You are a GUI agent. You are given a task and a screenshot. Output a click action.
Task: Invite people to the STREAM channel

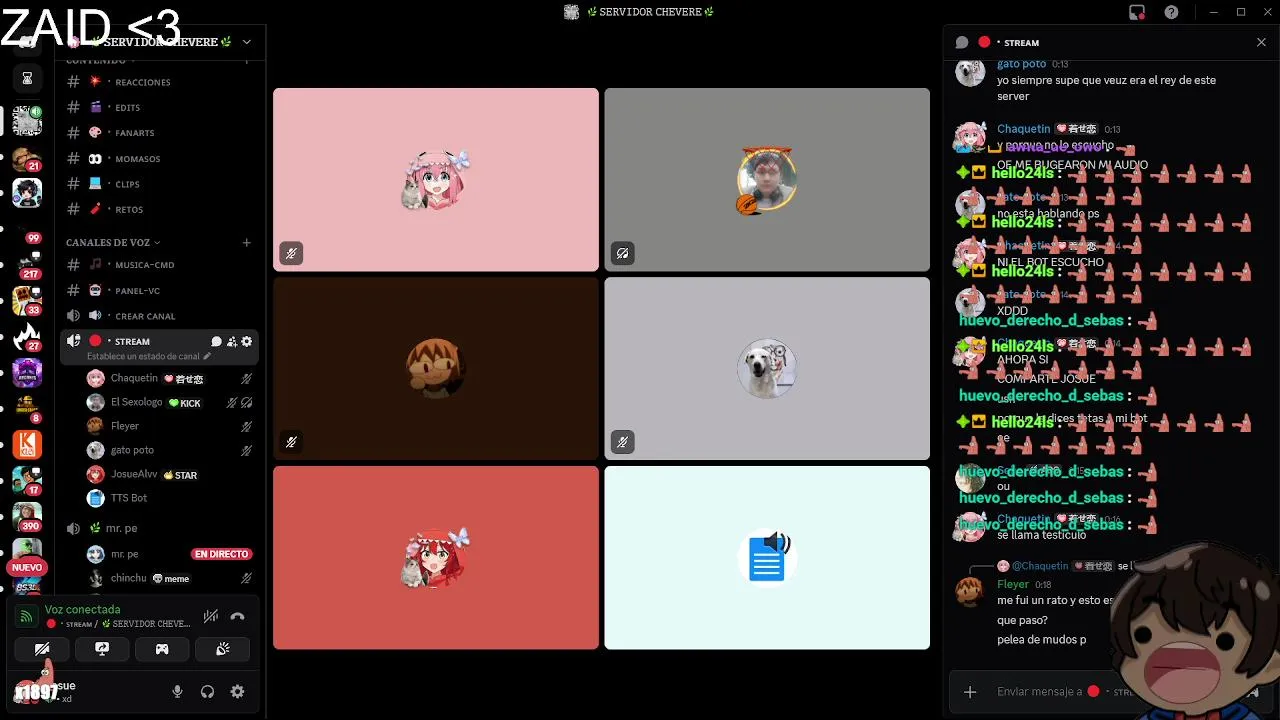[x=231, y=341]
